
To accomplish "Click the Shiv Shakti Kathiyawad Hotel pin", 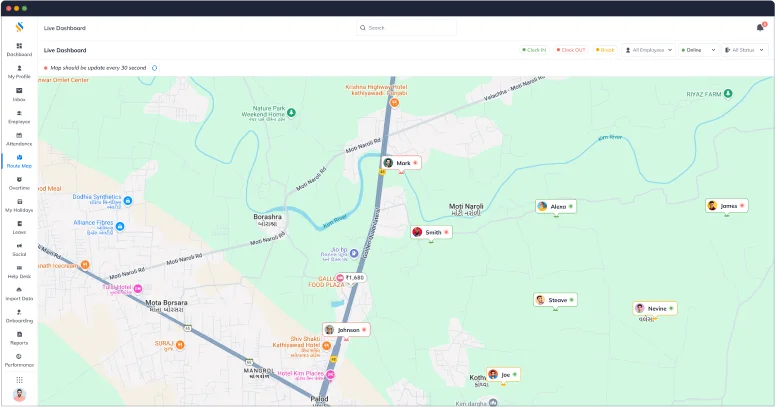I will pyautogui.click(x=326, y=346).
